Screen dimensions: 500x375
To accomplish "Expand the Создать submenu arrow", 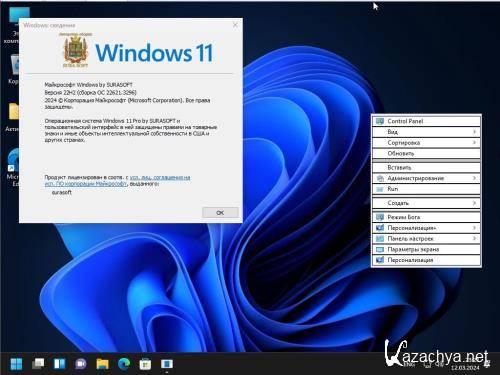I will [x=474, y=203].
